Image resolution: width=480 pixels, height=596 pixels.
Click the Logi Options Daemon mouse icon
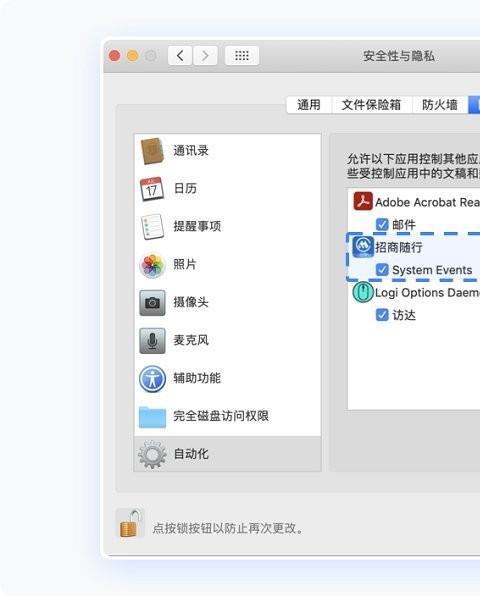363,292
